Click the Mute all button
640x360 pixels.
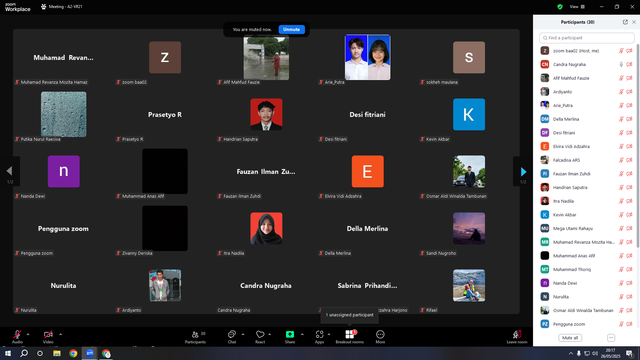tap(570, 338)
